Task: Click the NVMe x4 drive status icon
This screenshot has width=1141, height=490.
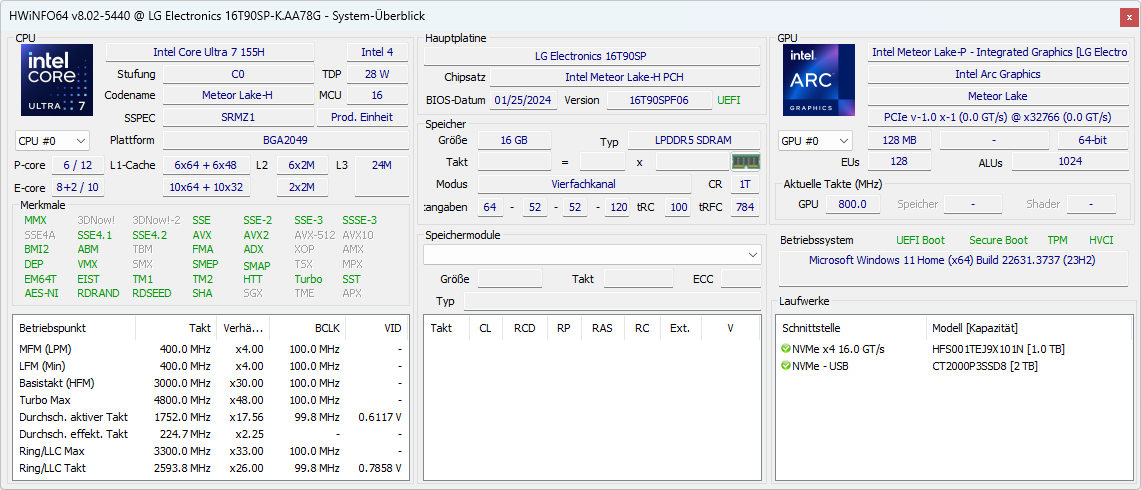Action: 786,349
